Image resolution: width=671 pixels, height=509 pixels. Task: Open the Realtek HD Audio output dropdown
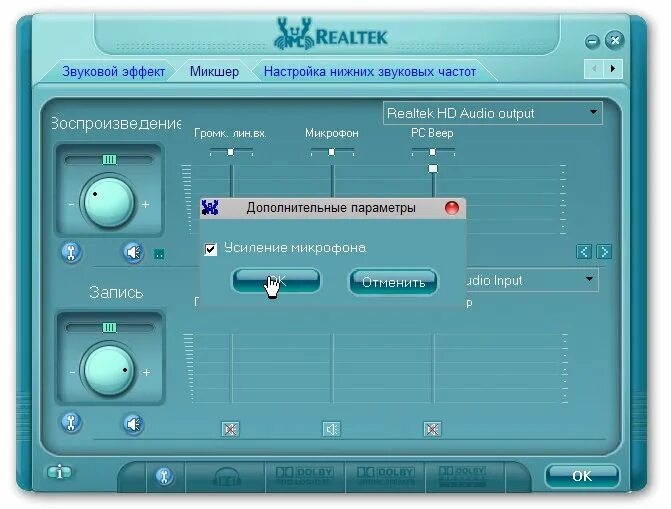click(x=493, y=113)
